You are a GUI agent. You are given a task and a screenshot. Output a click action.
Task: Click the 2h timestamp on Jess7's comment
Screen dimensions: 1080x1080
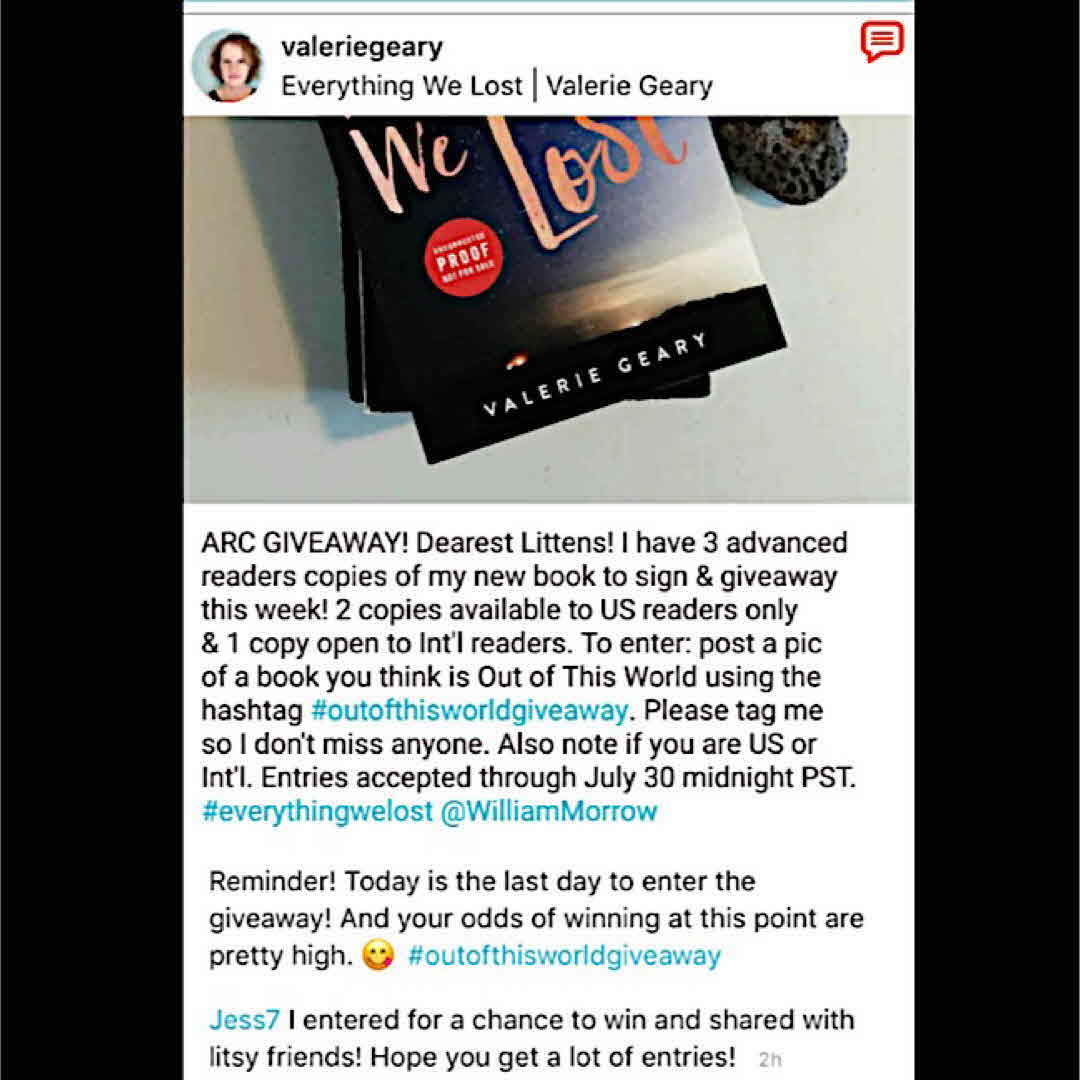[x=770, y=1059]
